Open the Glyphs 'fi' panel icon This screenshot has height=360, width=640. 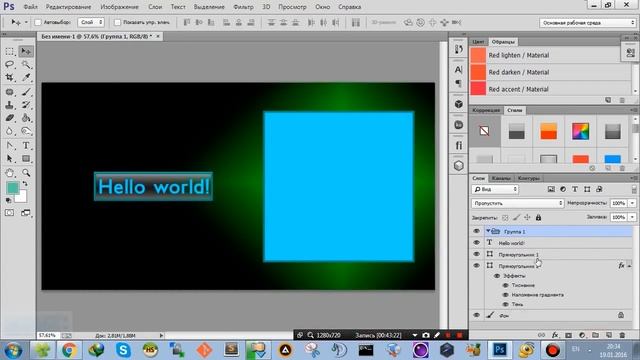[x=458, y=145]
